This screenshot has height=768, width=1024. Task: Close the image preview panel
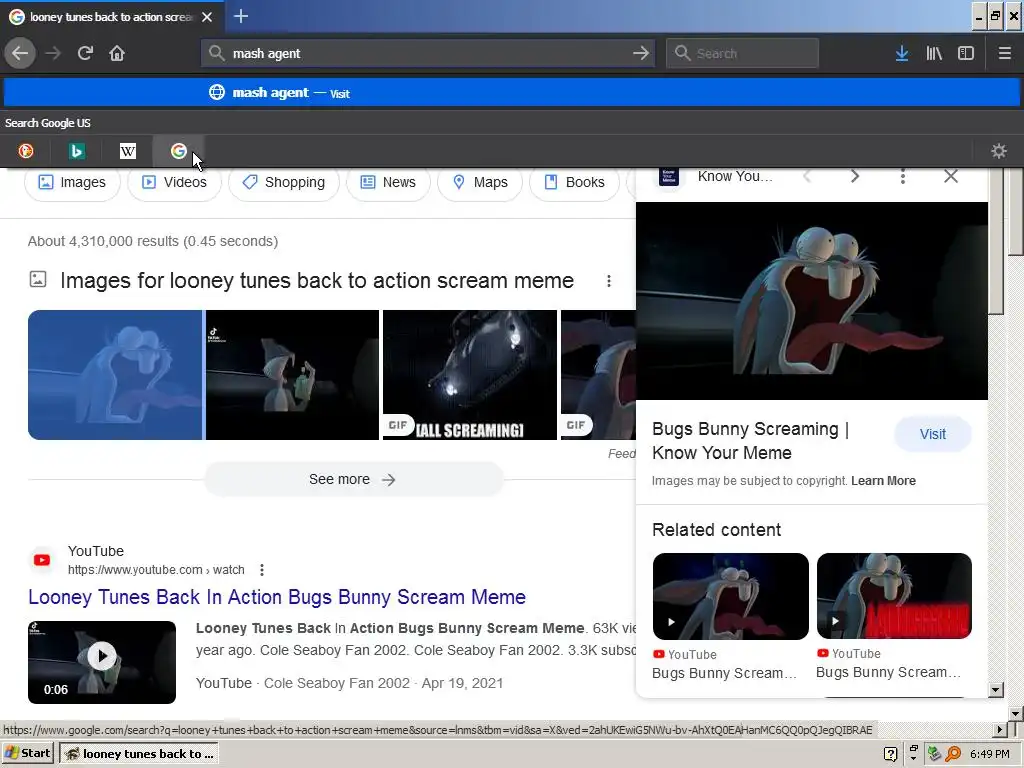[951, 176]
